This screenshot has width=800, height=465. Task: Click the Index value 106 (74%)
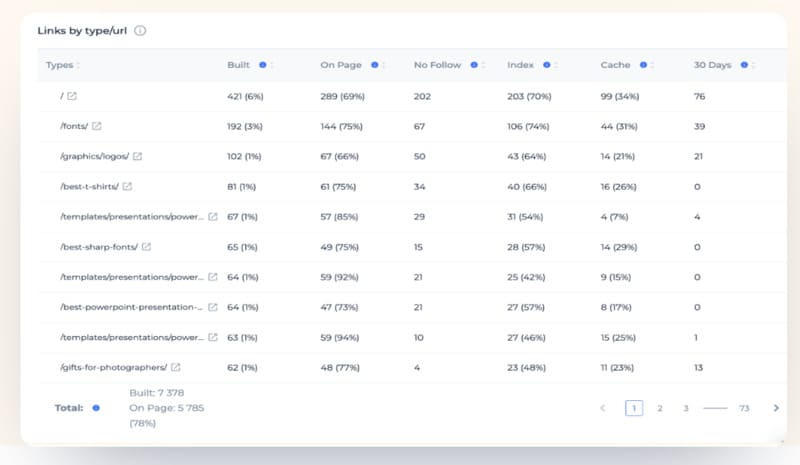[x=528, y=126]
